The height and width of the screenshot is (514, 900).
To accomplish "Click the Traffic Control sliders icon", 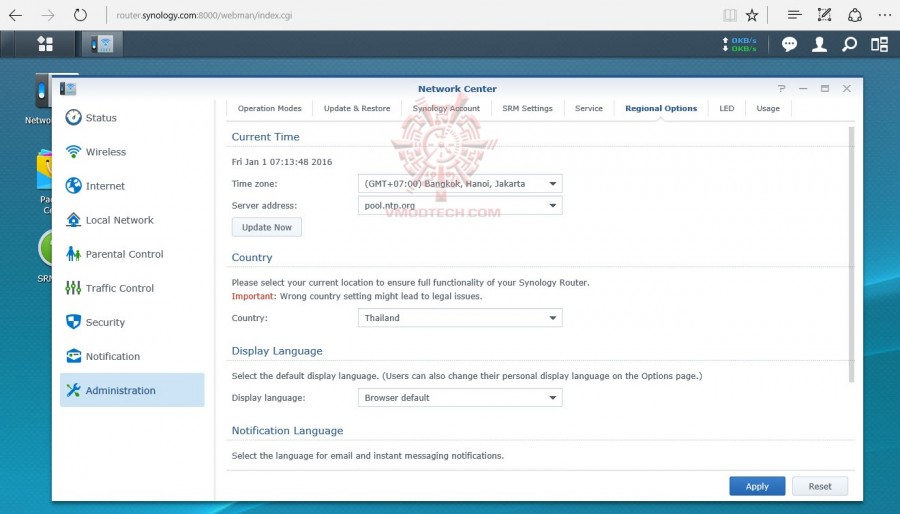I will (x=73, y=288).
